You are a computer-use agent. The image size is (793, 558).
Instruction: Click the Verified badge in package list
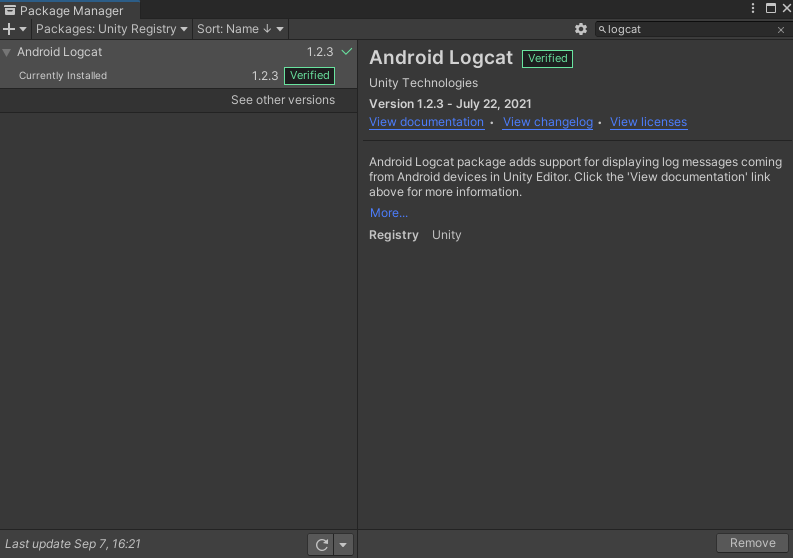(x=310, y=75)
